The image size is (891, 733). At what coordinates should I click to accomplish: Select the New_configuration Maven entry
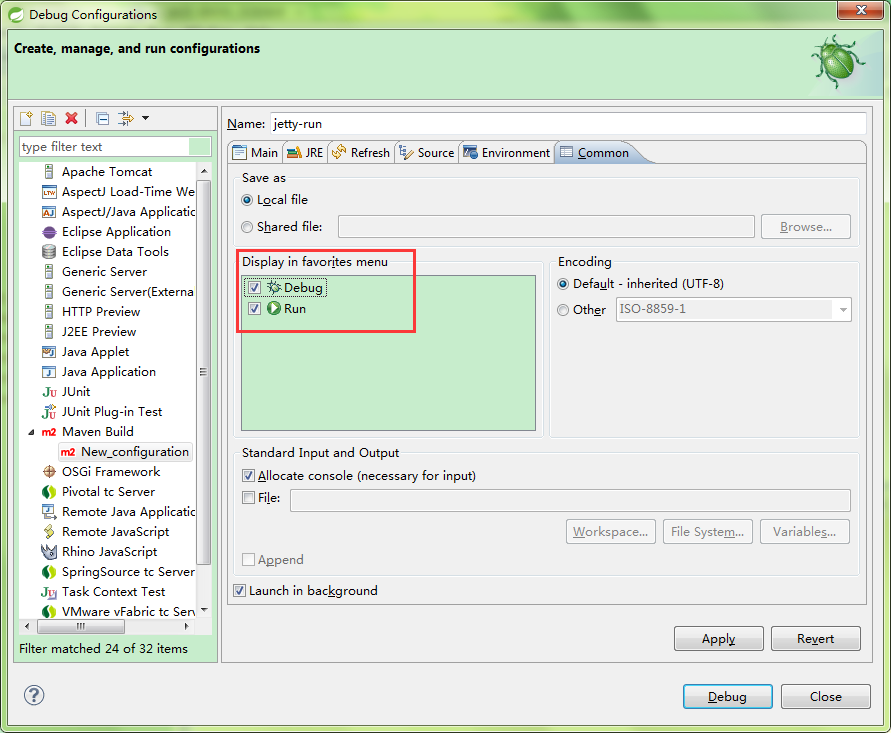tap(125, 452)
